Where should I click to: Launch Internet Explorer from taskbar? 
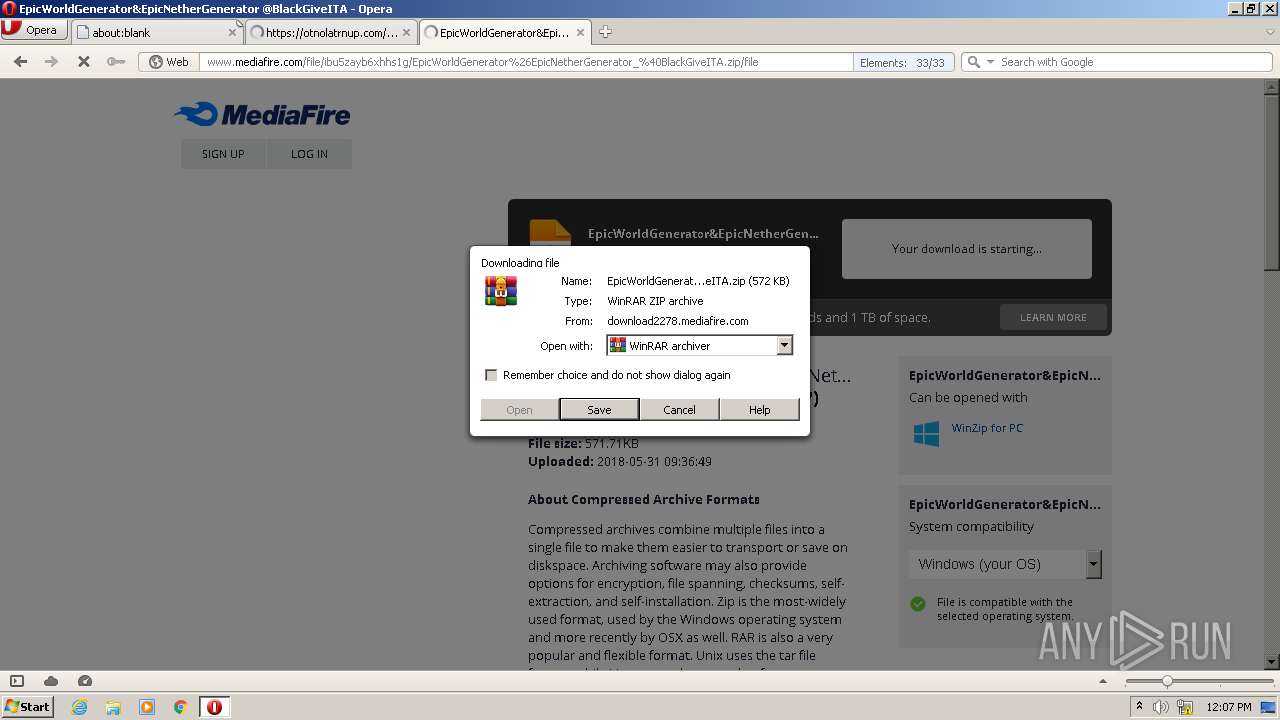click(79, 707)
